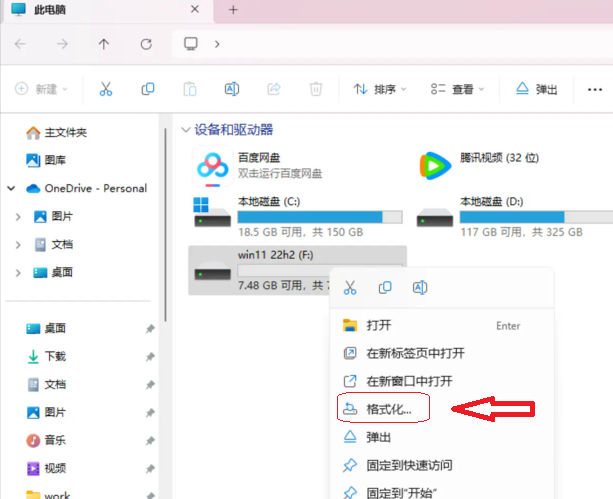
Task: Select the 本地磁盘 (C:) drive
Action: [298, 216]
